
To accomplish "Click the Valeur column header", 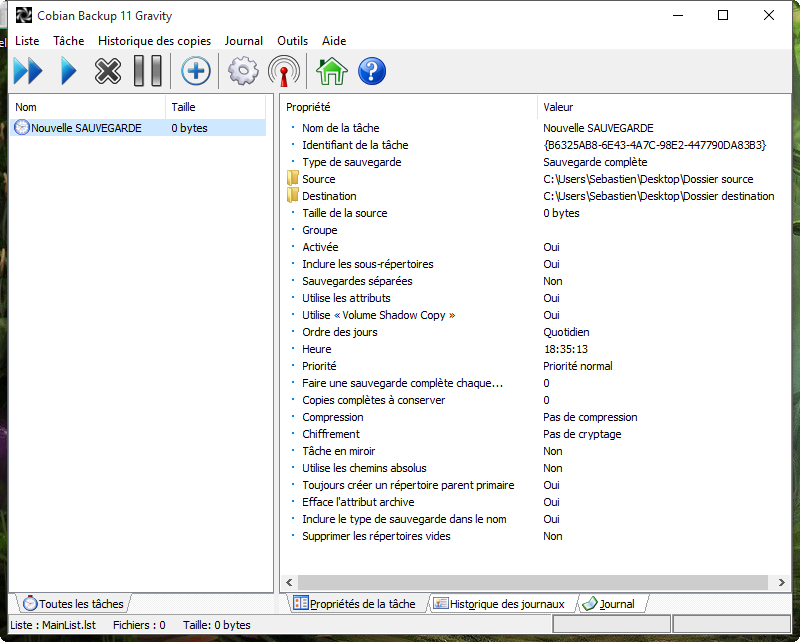I will point(663,107).
